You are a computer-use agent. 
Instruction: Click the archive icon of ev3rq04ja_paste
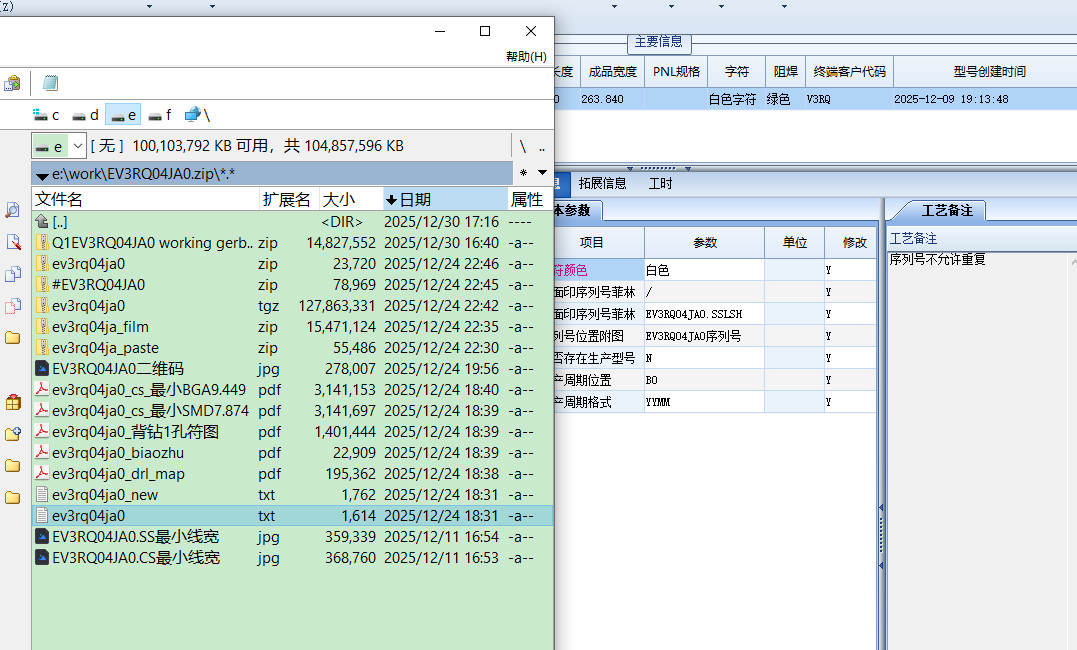point(42,348)
